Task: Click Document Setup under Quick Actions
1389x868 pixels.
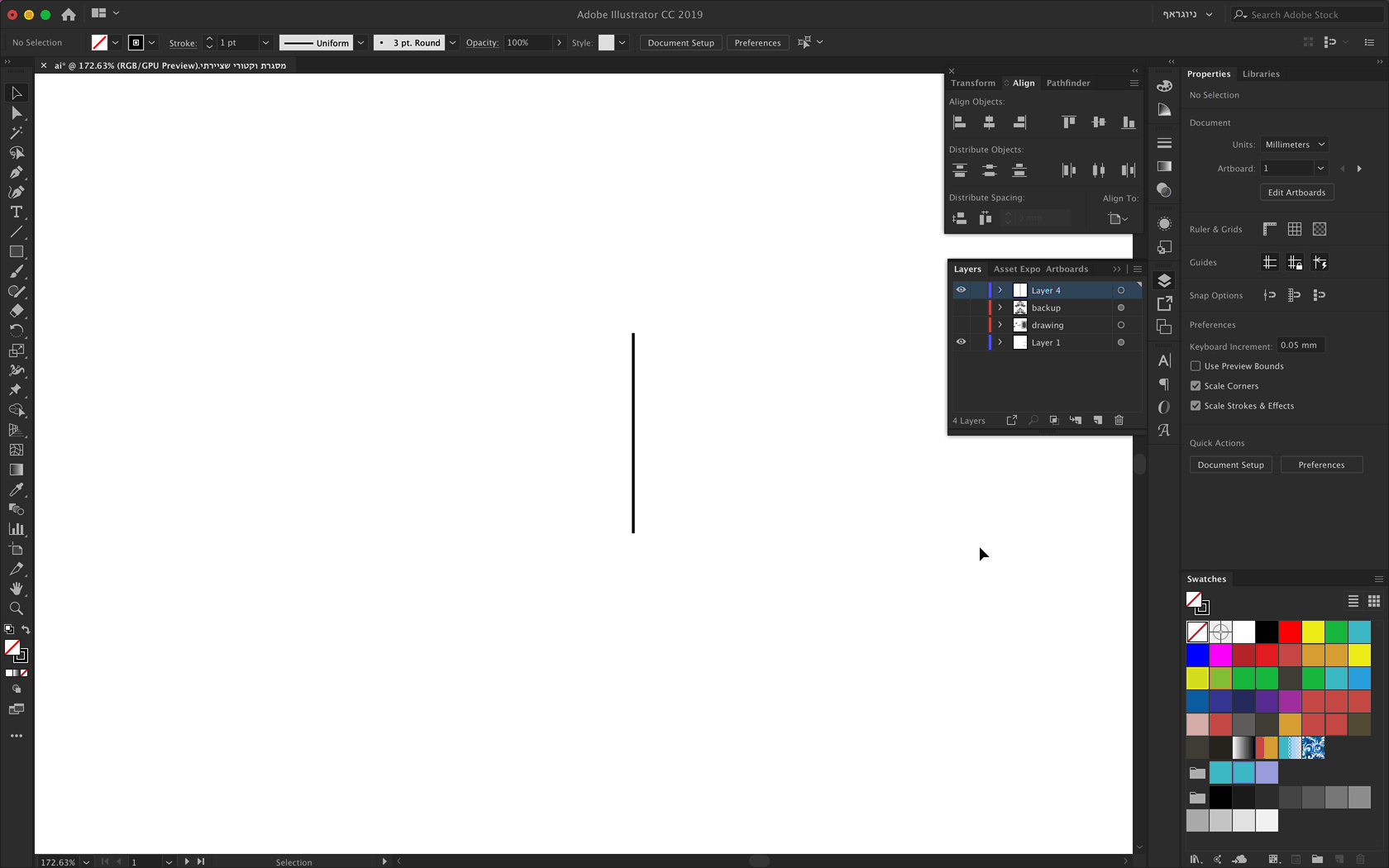Action: coord(1231,465)
